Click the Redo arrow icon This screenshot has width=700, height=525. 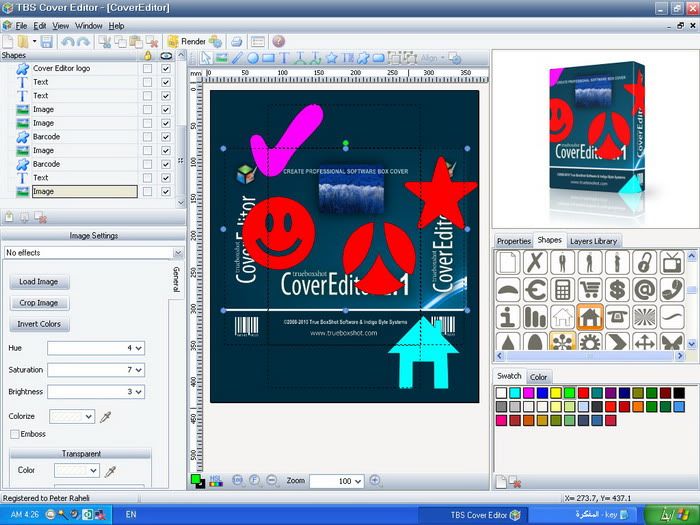coord(83,42)
